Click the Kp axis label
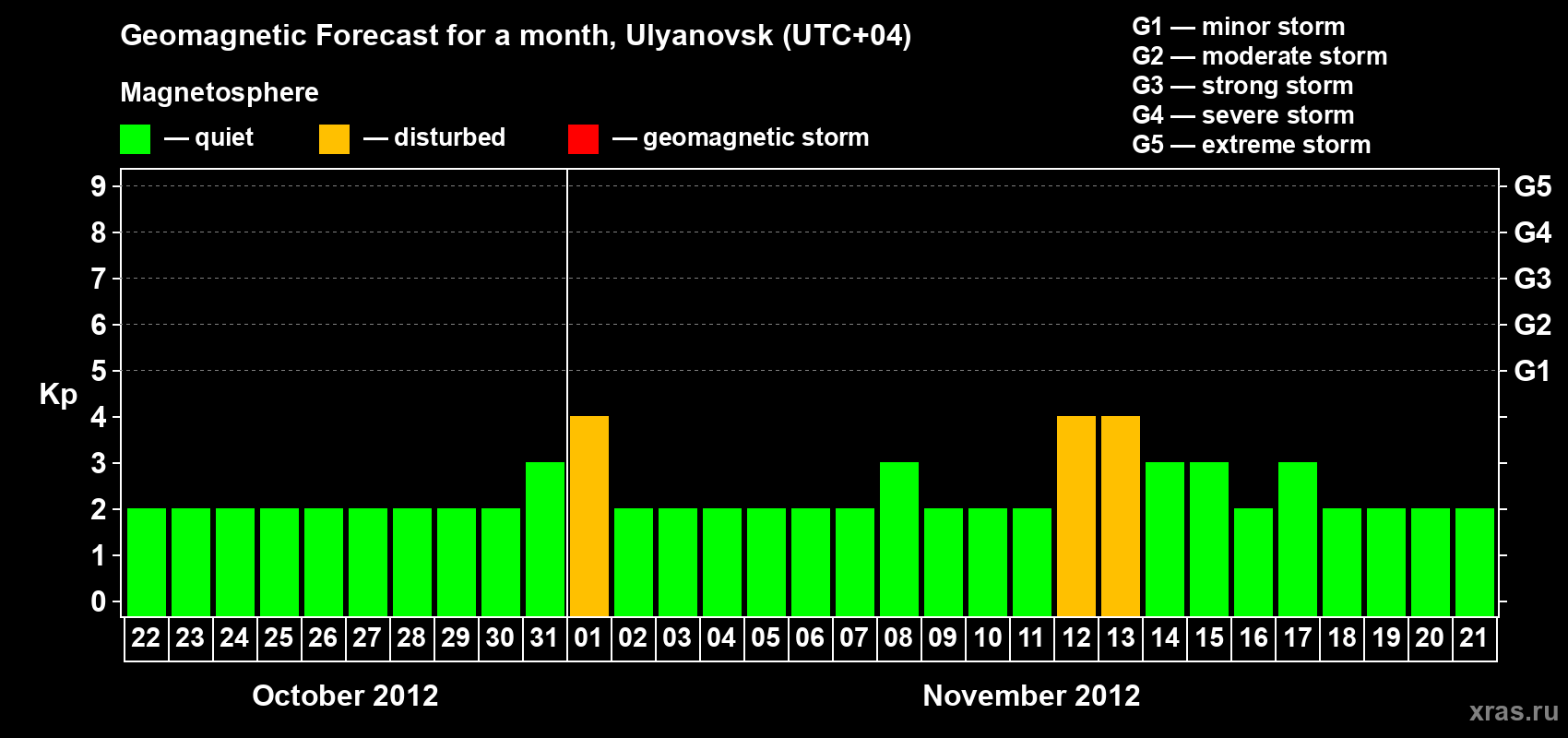Image resolution: width=1568 pixels, height=738 pixels. [x=58, y=395]
